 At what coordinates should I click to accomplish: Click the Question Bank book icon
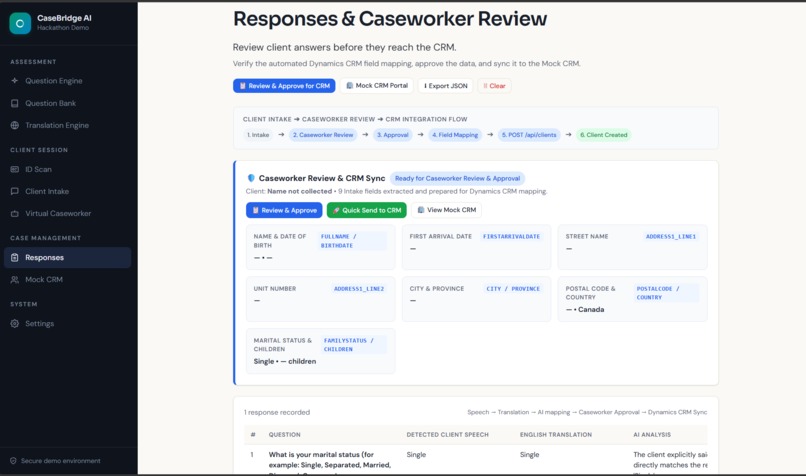tap(14, 103)
